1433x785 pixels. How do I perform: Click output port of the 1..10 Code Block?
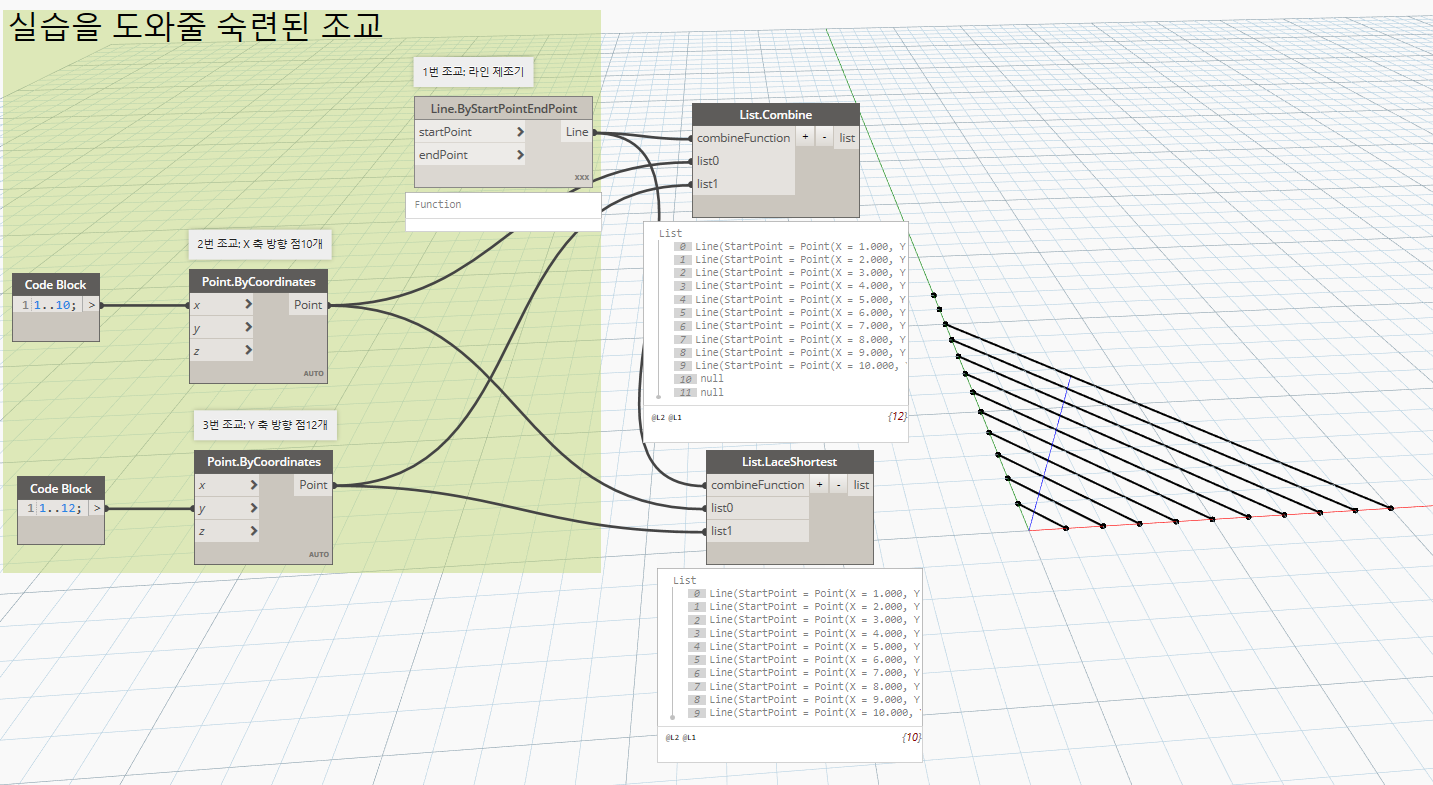pyautogui.click(x=91, y=305)
